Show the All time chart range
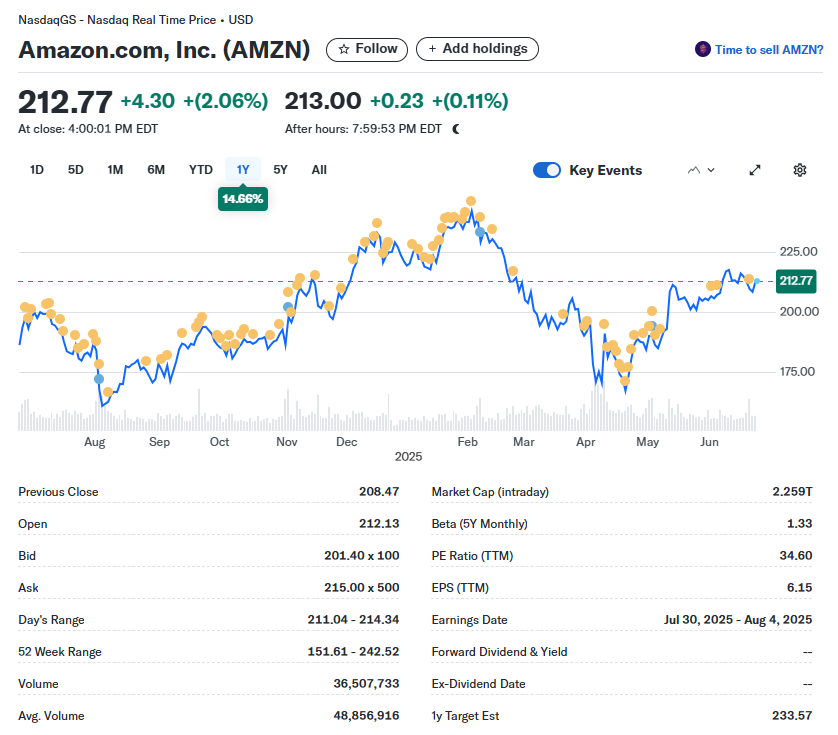Image resolution: width=838 pixels, height=735 pixels. (x=319, y=169)
